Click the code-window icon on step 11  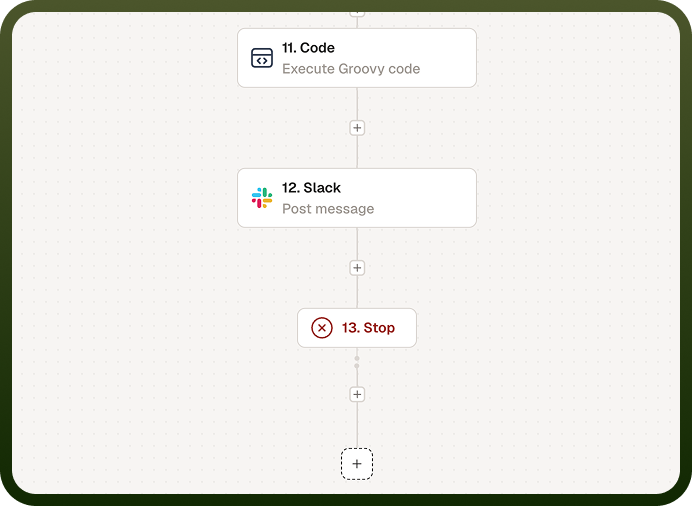262,58
